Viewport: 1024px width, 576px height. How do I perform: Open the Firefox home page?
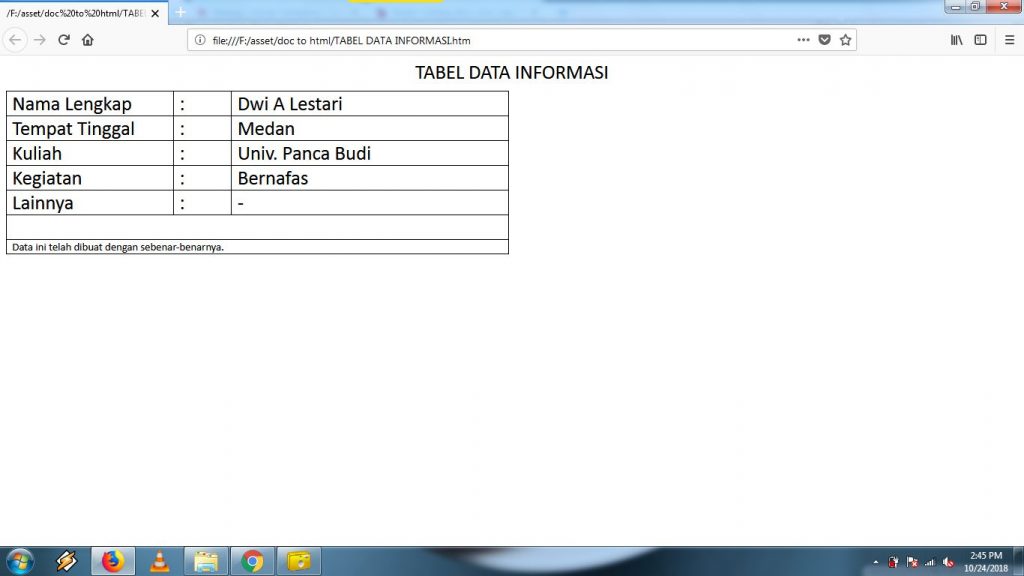click(x=88, y=40)
